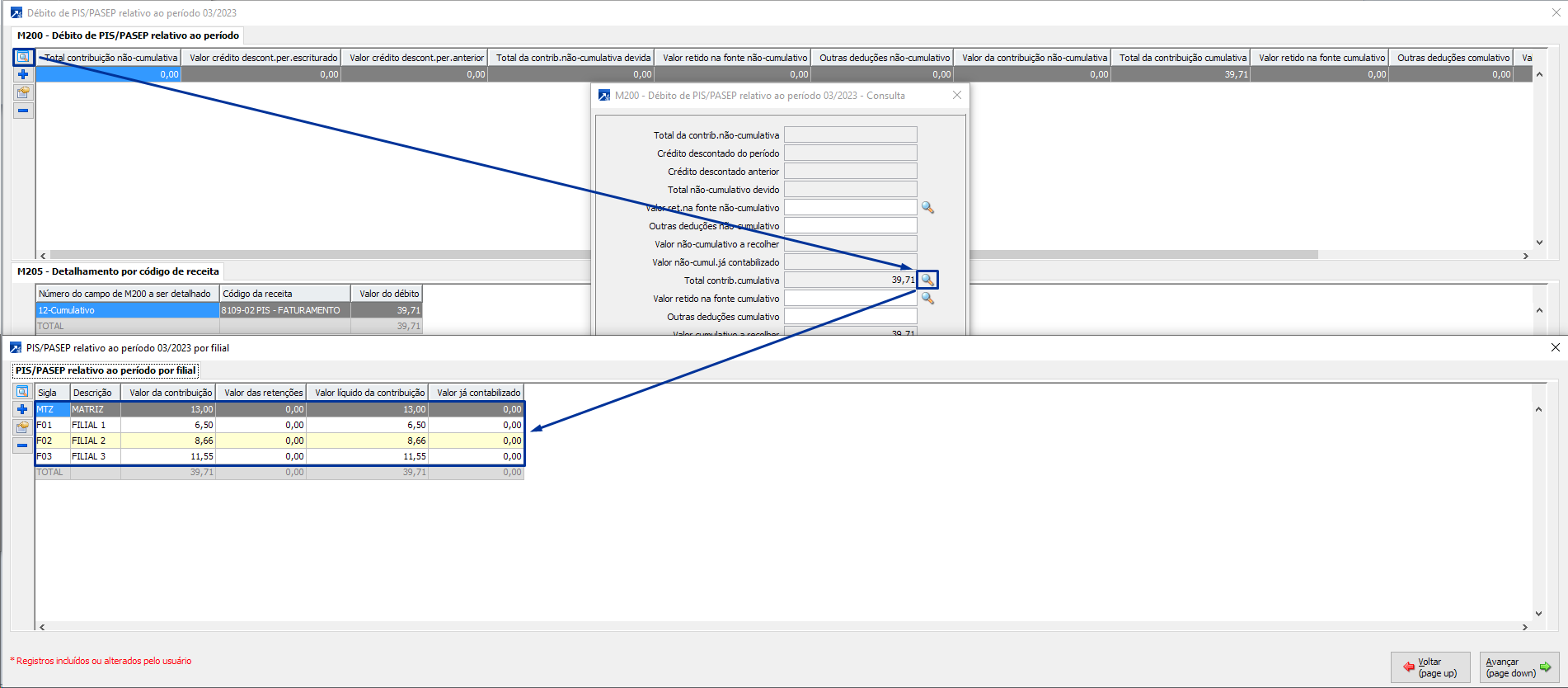
Task: Click the magnifier beside Valor ret.na fonte não-cumulativo
Action: coord(927,208)
